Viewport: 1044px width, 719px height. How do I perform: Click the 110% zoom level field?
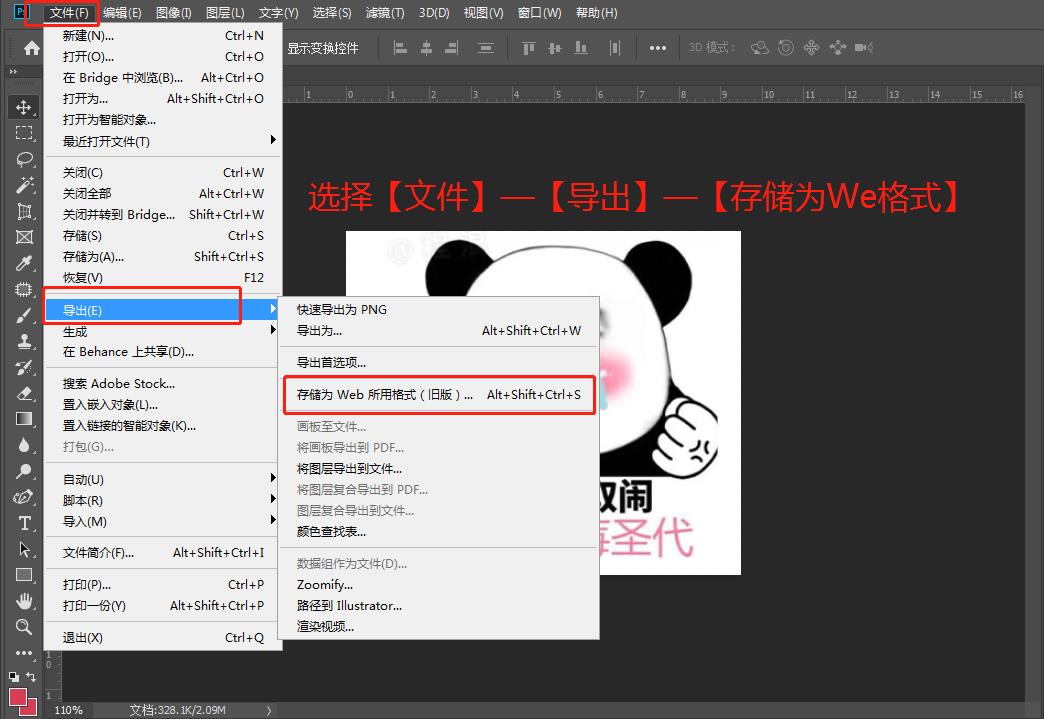pos(68,710)
